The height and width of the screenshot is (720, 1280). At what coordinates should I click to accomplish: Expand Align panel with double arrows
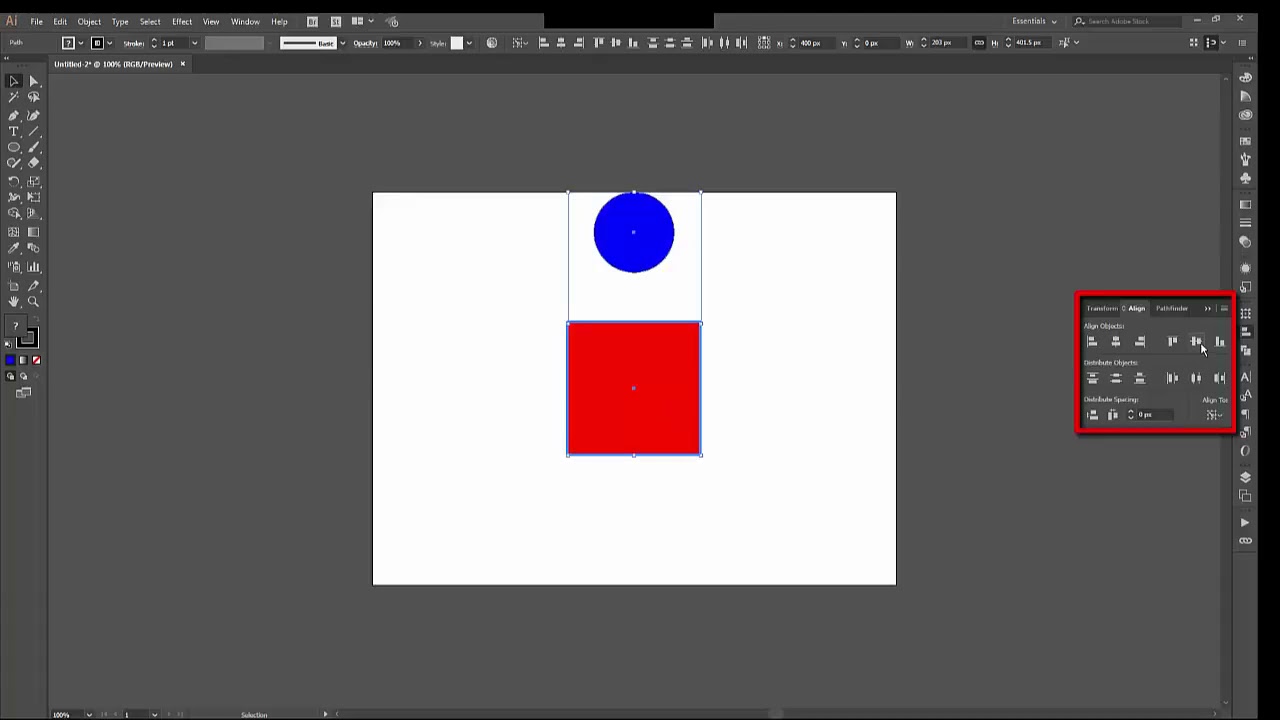pos(1207,308)
